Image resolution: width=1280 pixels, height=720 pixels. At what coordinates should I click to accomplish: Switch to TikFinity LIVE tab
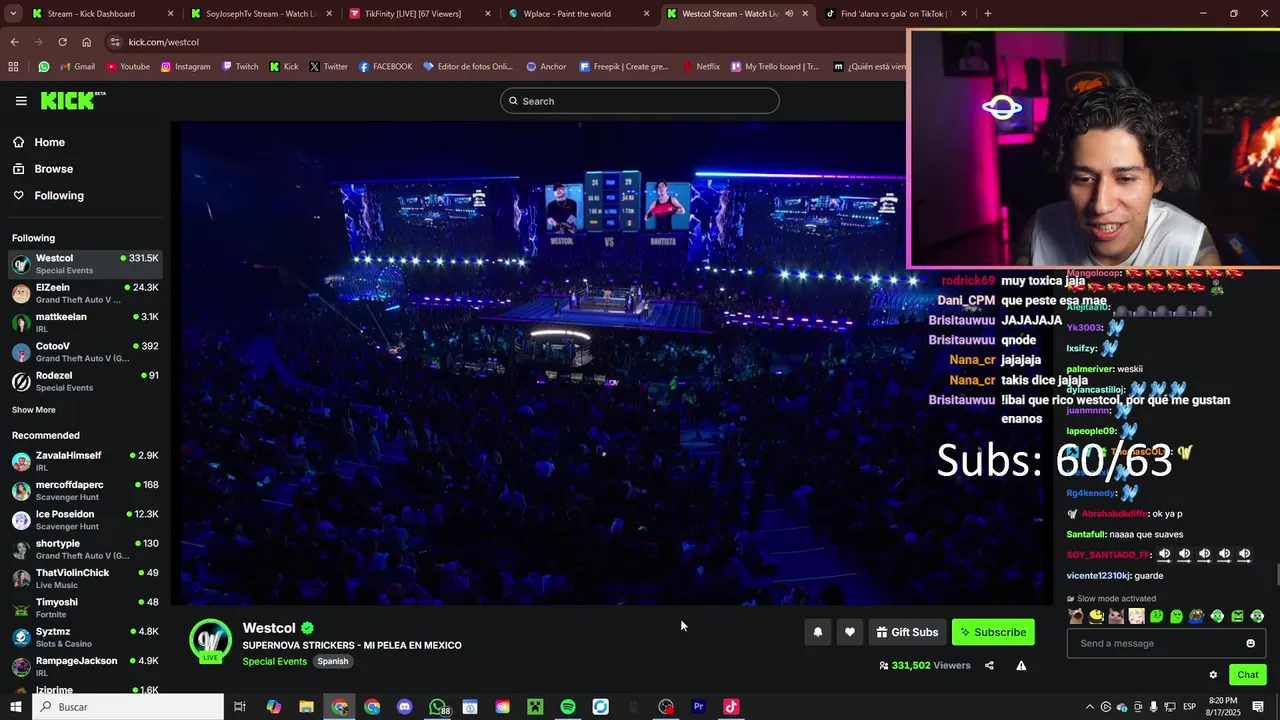coord(420,14)
